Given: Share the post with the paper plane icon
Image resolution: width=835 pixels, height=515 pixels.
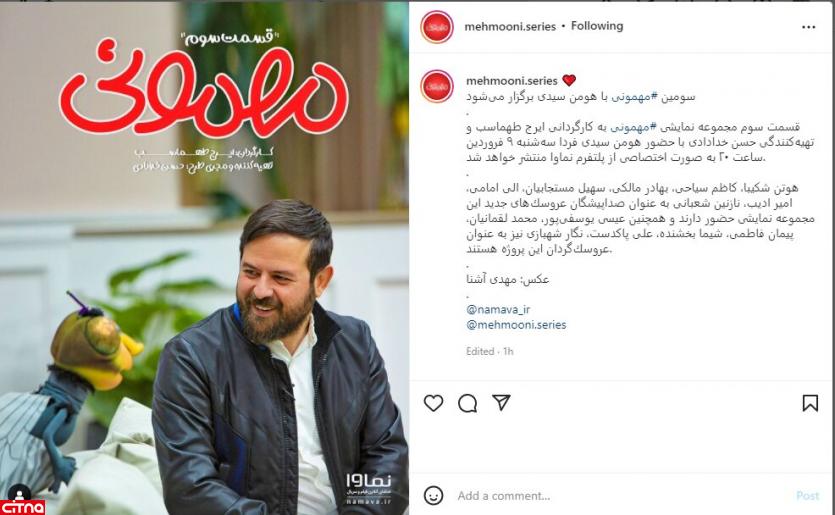Looking at the screenshot, I should click(501, 402).
